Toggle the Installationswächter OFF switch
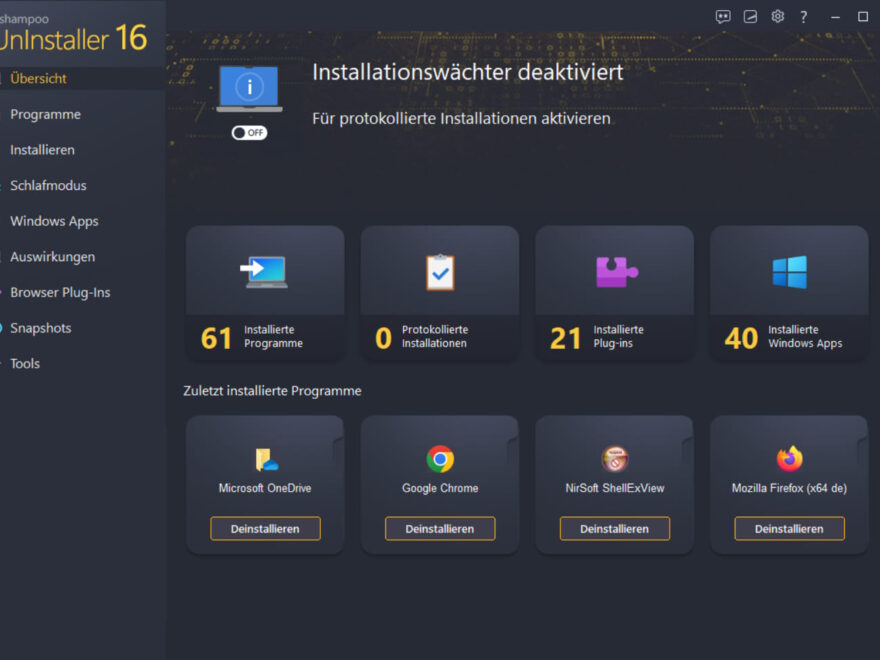880x660 pixels. (x=249, y=132)
